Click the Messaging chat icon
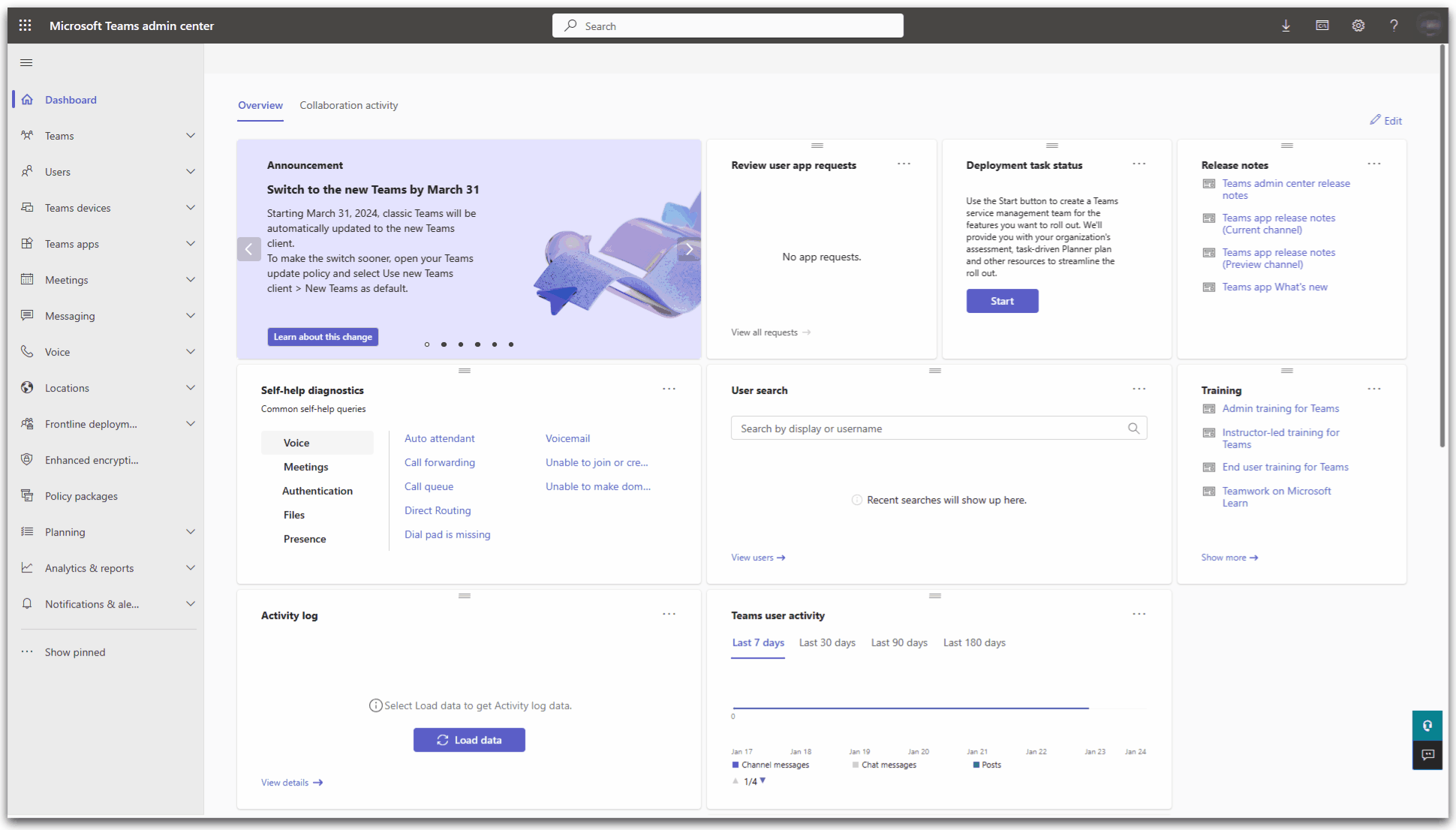Screen dimensions: 1456x830 coord(27,316)
